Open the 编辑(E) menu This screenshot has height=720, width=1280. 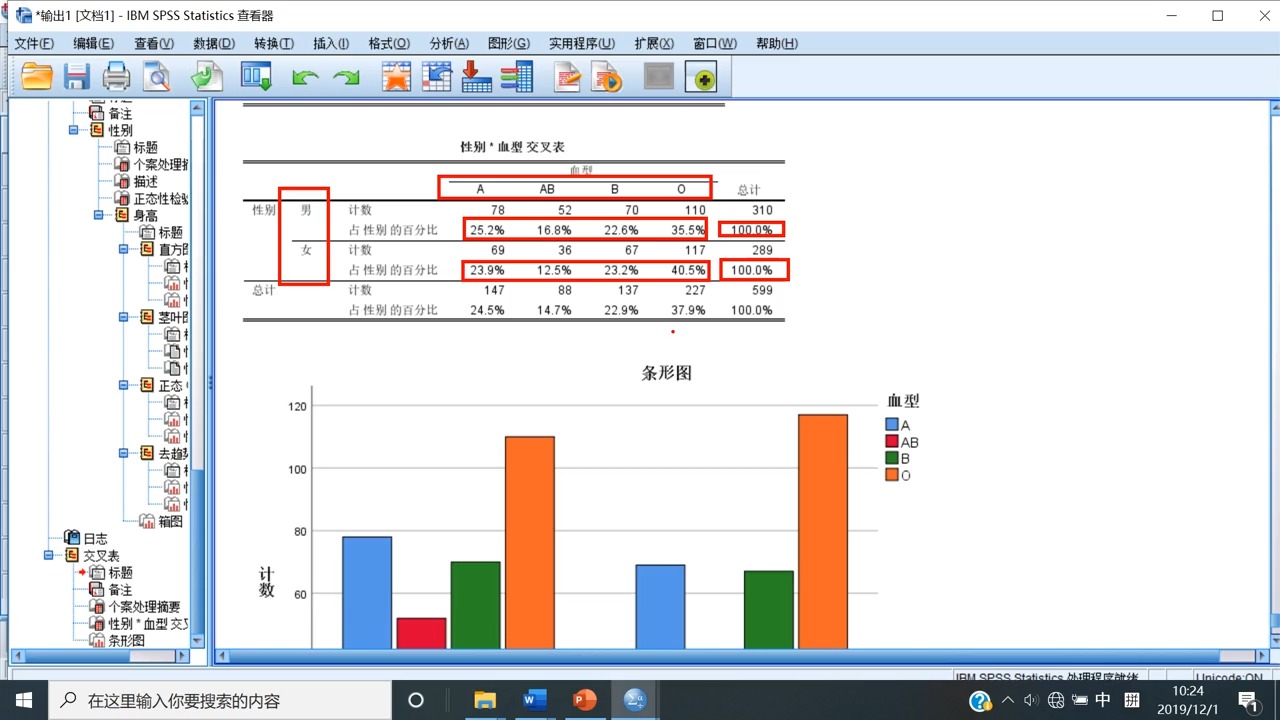(x=93, y=44)
